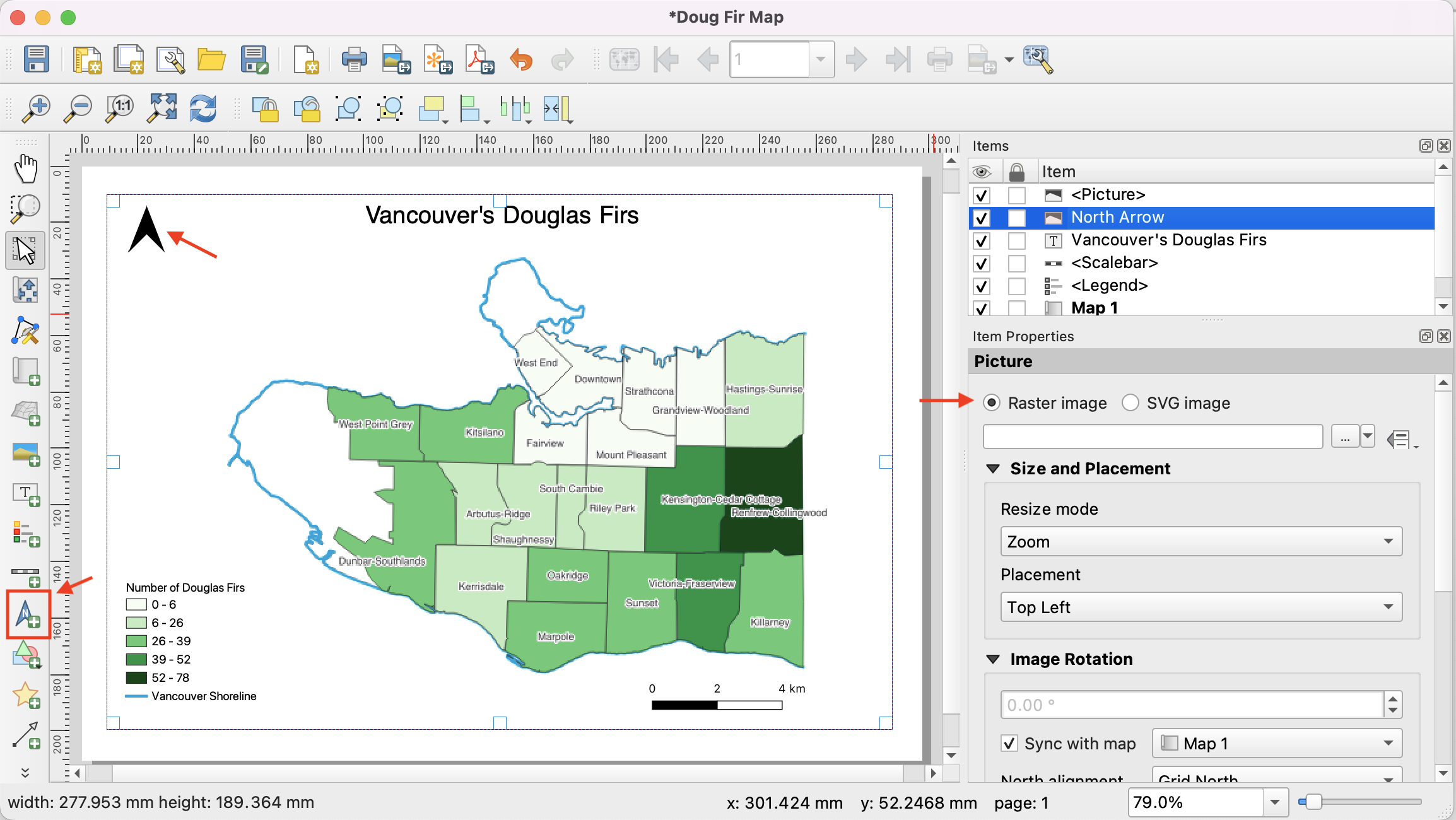Click the image source path field
1456x820 pixels.
click(1153, 437)
